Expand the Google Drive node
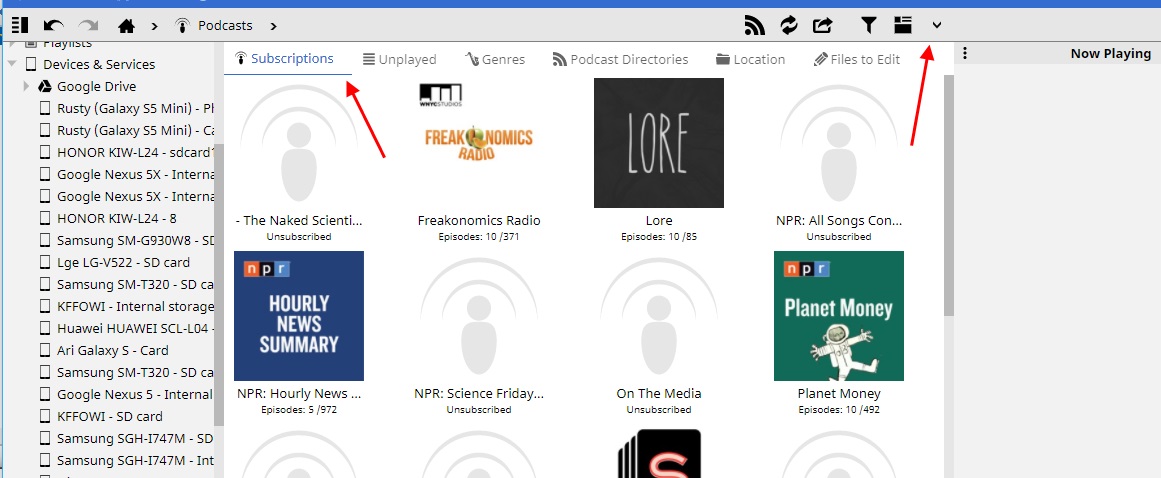Image resolution: width=1161 pixels, height=478 pixels. [27, 87]
